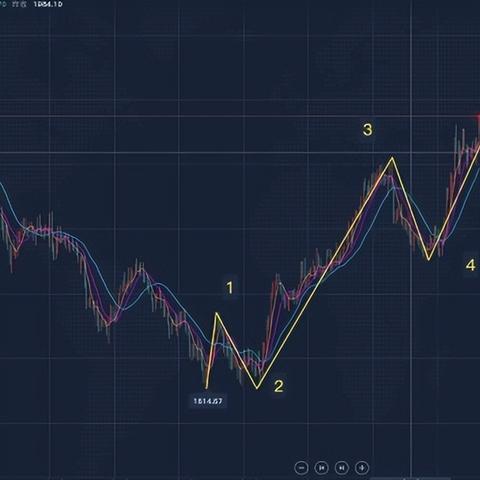
Task: Click yellow trend line trough beside label 2
Action: pyautogui.click(x=257, y=388)
